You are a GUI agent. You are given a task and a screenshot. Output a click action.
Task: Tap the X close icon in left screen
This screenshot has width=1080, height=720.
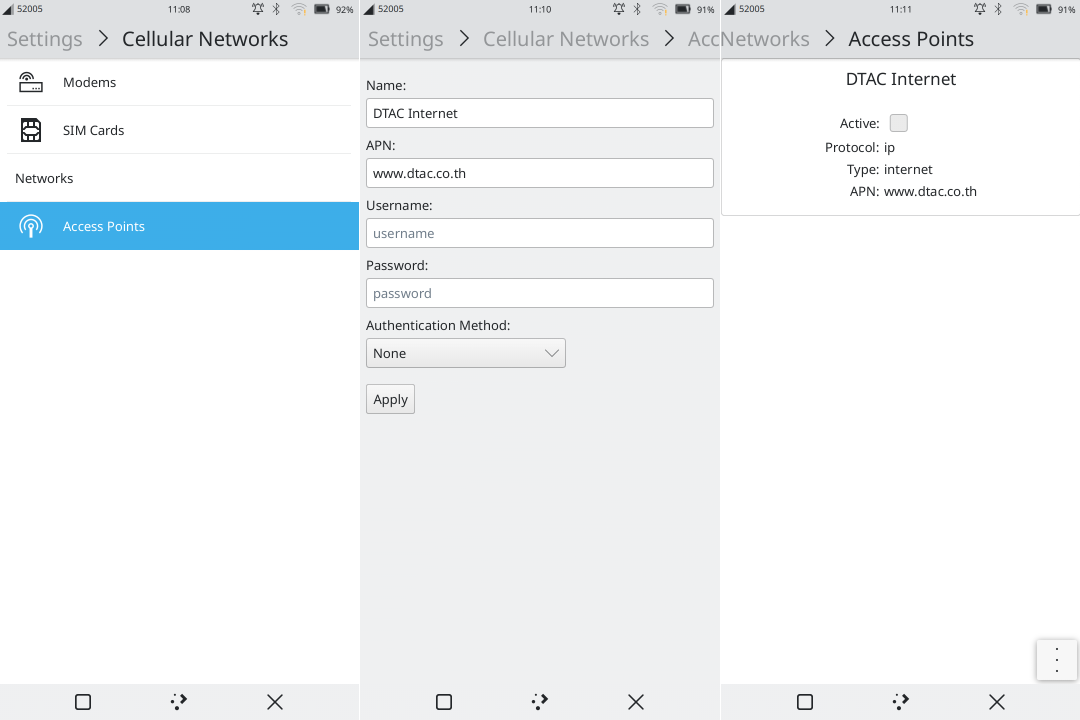click(x=275, y=702)
